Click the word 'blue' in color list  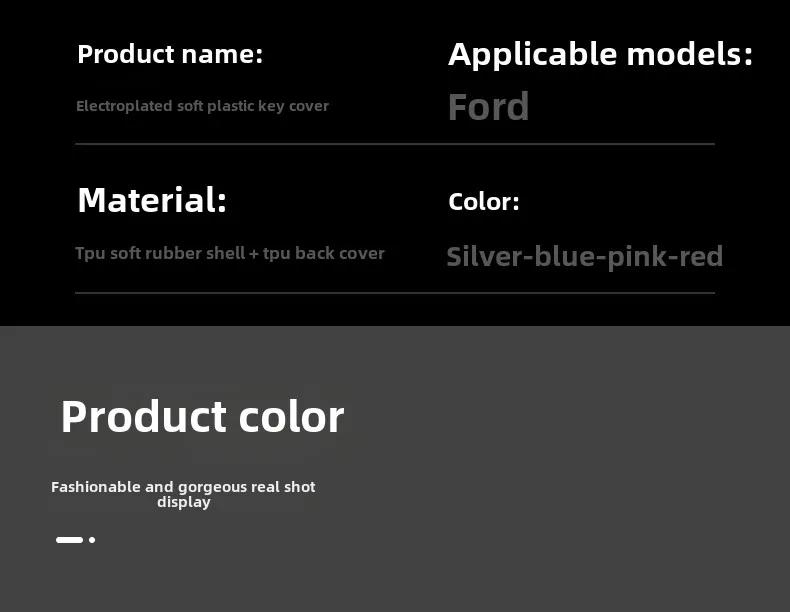click(564, 256)
